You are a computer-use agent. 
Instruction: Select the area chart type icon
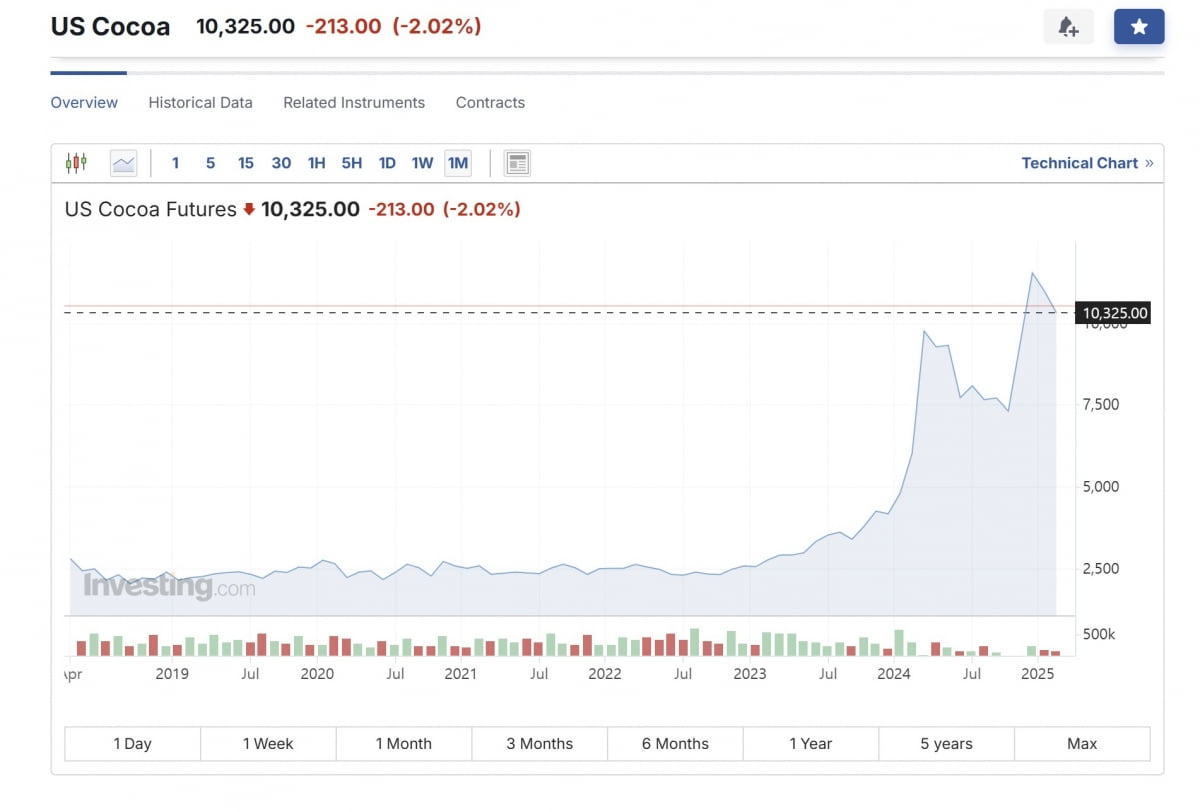pos(123,163)
